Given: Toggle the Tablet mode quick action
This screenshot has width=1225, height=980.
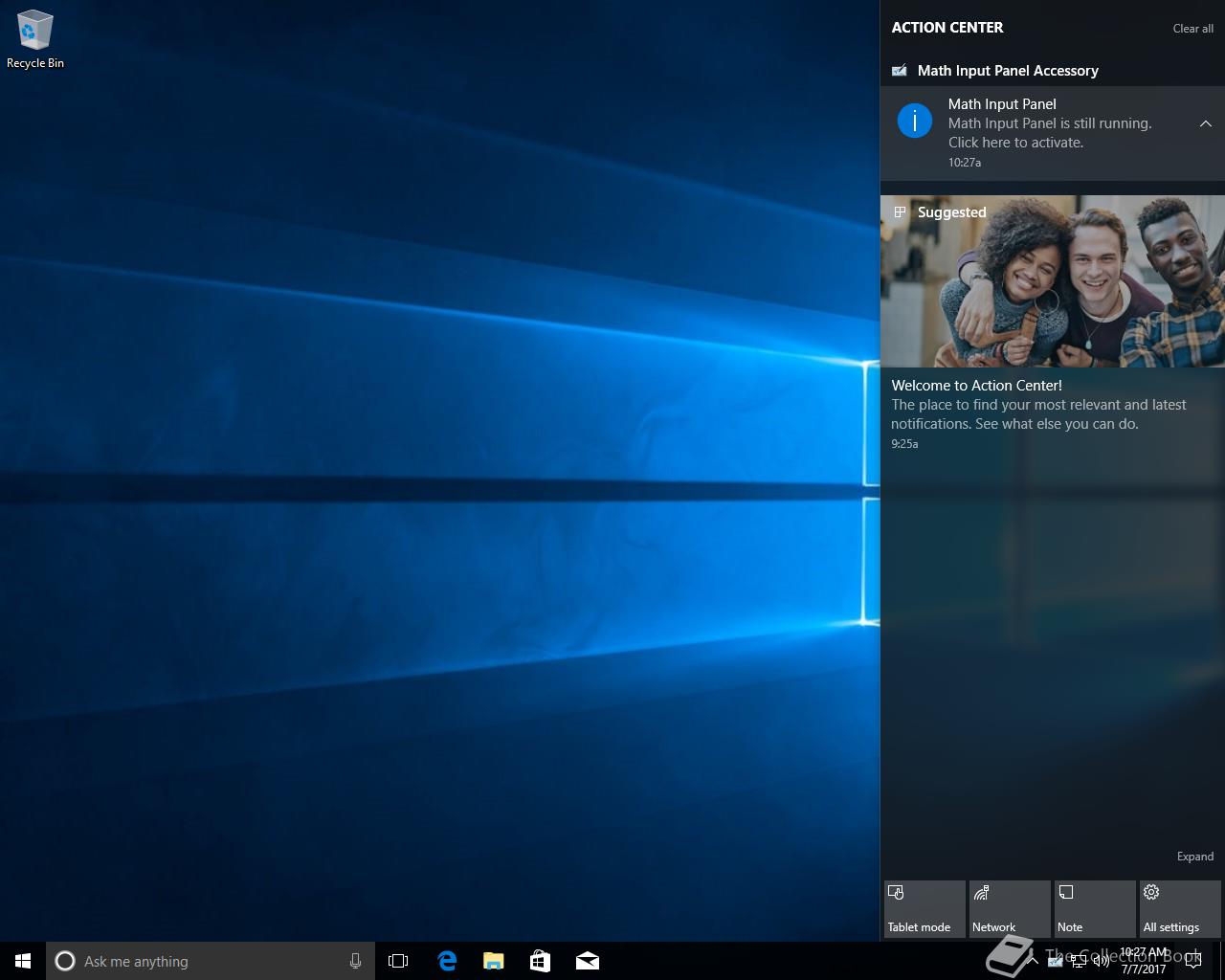Looking at the screenshot, I should pyautogui.click(x=924, y=909).
